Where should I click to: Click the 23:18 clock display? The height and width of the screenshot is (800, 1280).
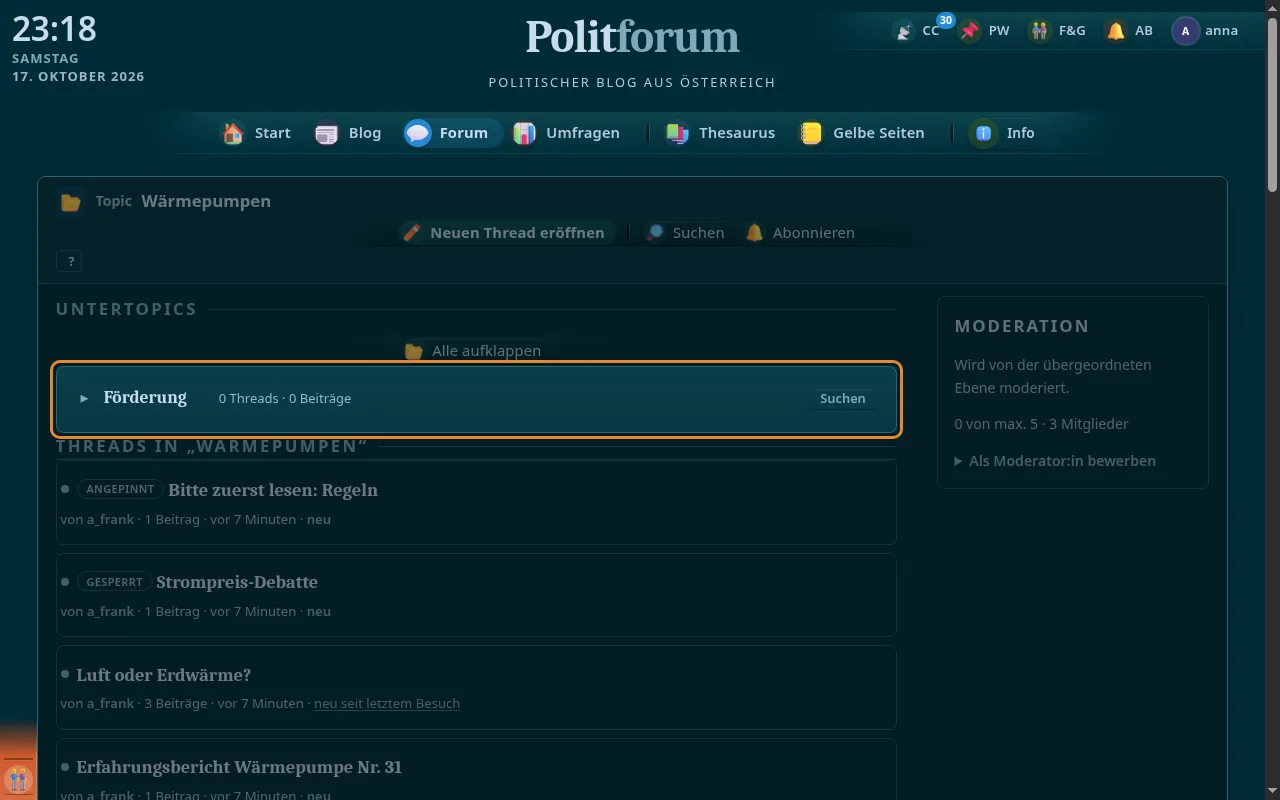coord(54,28)
